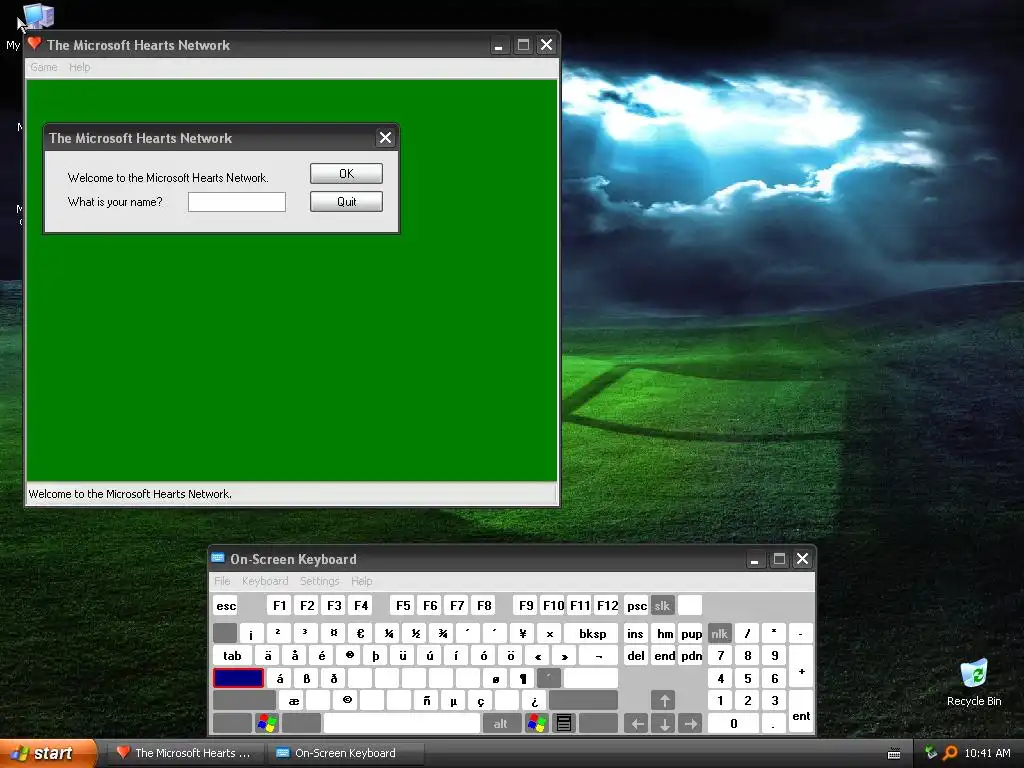1024x768 pixels.
Task: Click Quit in the Hearts welcome dialog
Action: click(x=346, y=202)
